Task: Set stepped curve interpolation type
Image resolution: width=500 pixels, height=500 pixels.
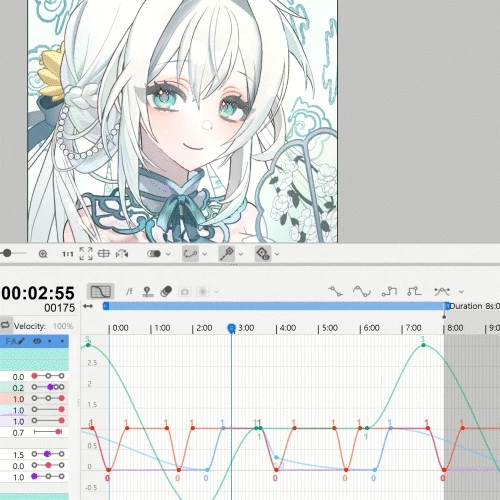Action: pos(389,292)
